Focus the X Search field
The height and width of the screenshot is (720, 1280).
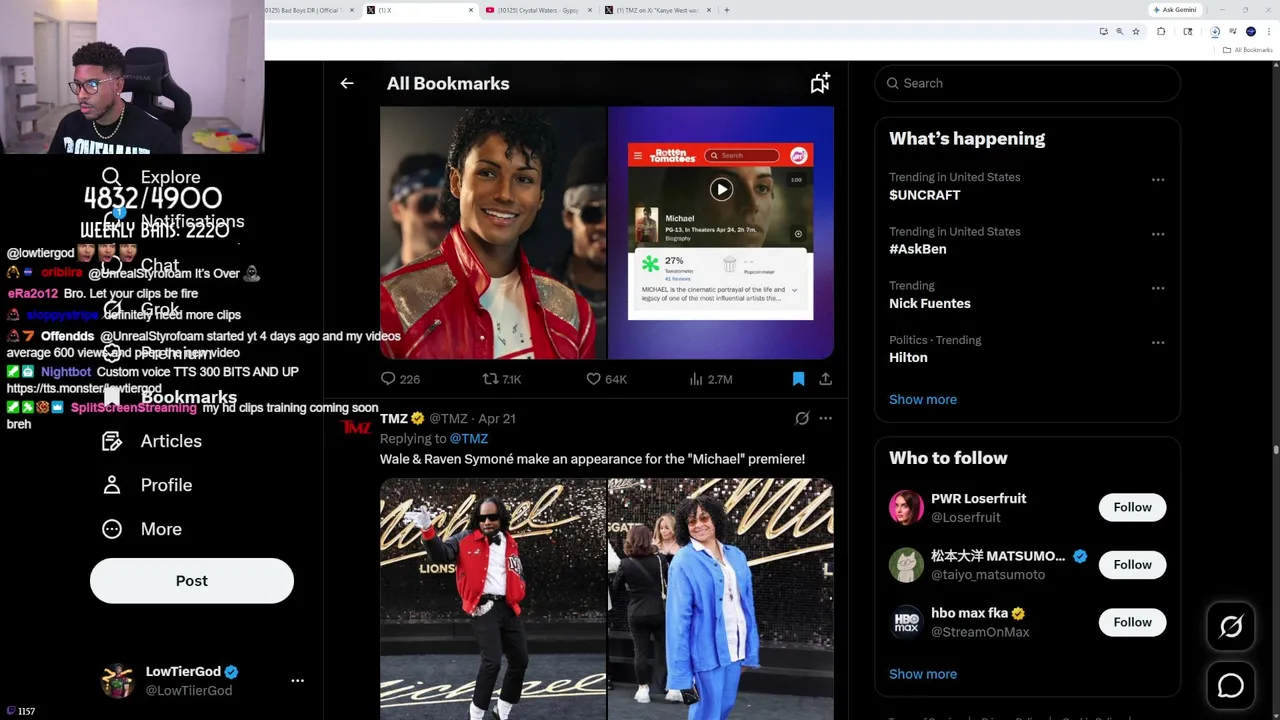tap(1028, 83)
